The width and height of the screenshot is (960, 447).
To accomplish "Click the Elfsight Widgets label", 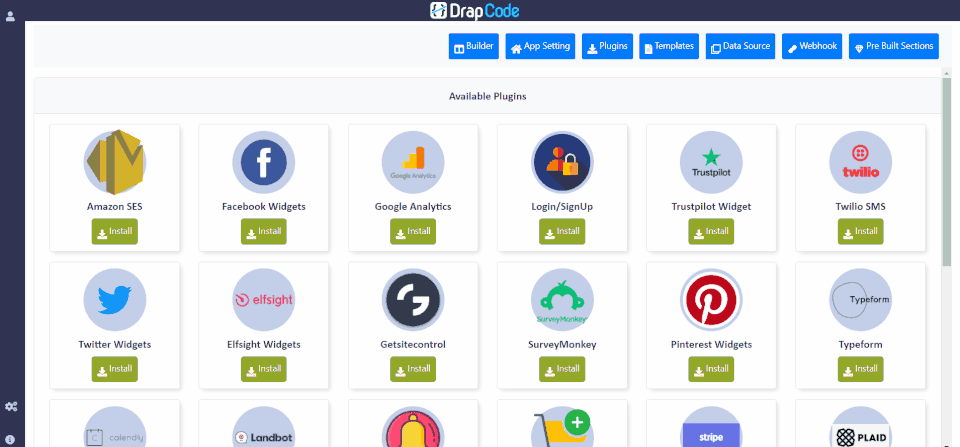I will tap(264, 344).
